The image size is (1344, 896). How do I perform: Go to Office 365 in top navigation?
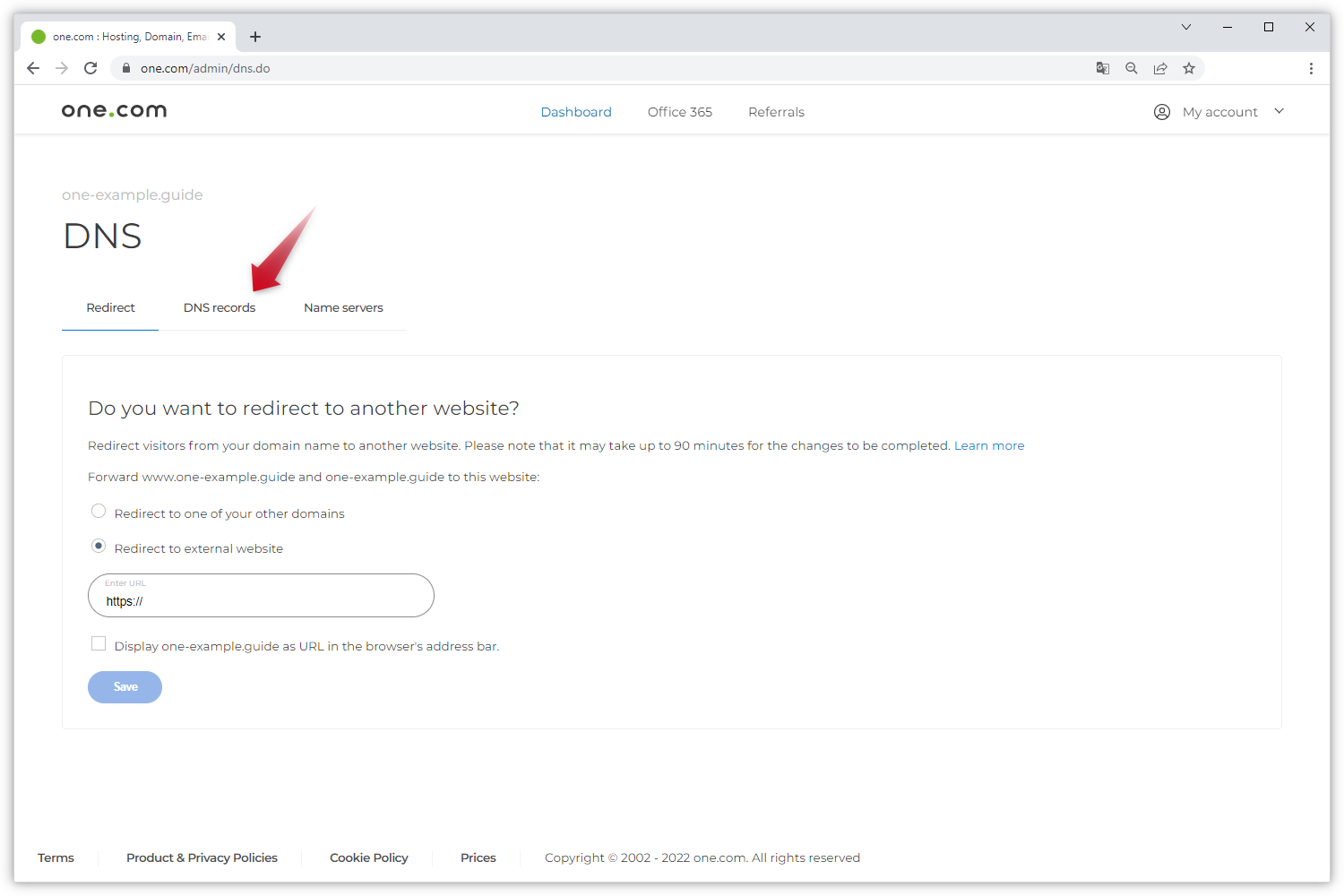click(x=679, y=112)
